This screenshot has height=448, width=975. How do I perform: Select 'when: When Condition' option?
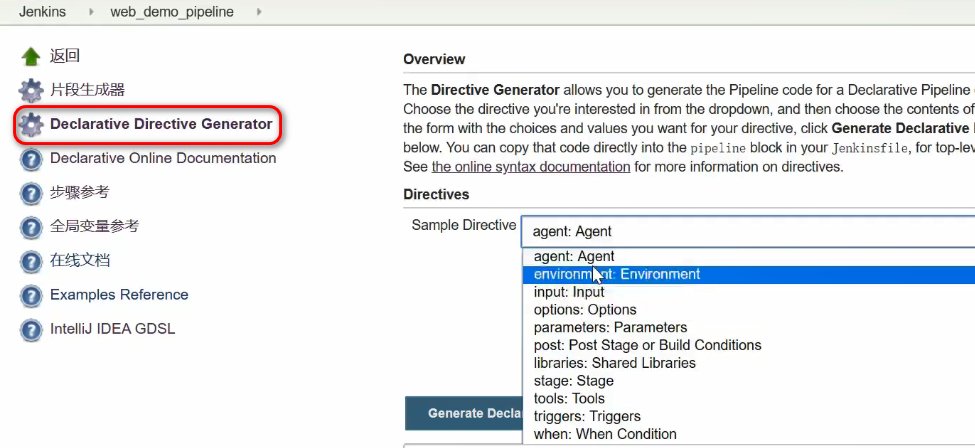coord(748,434)
